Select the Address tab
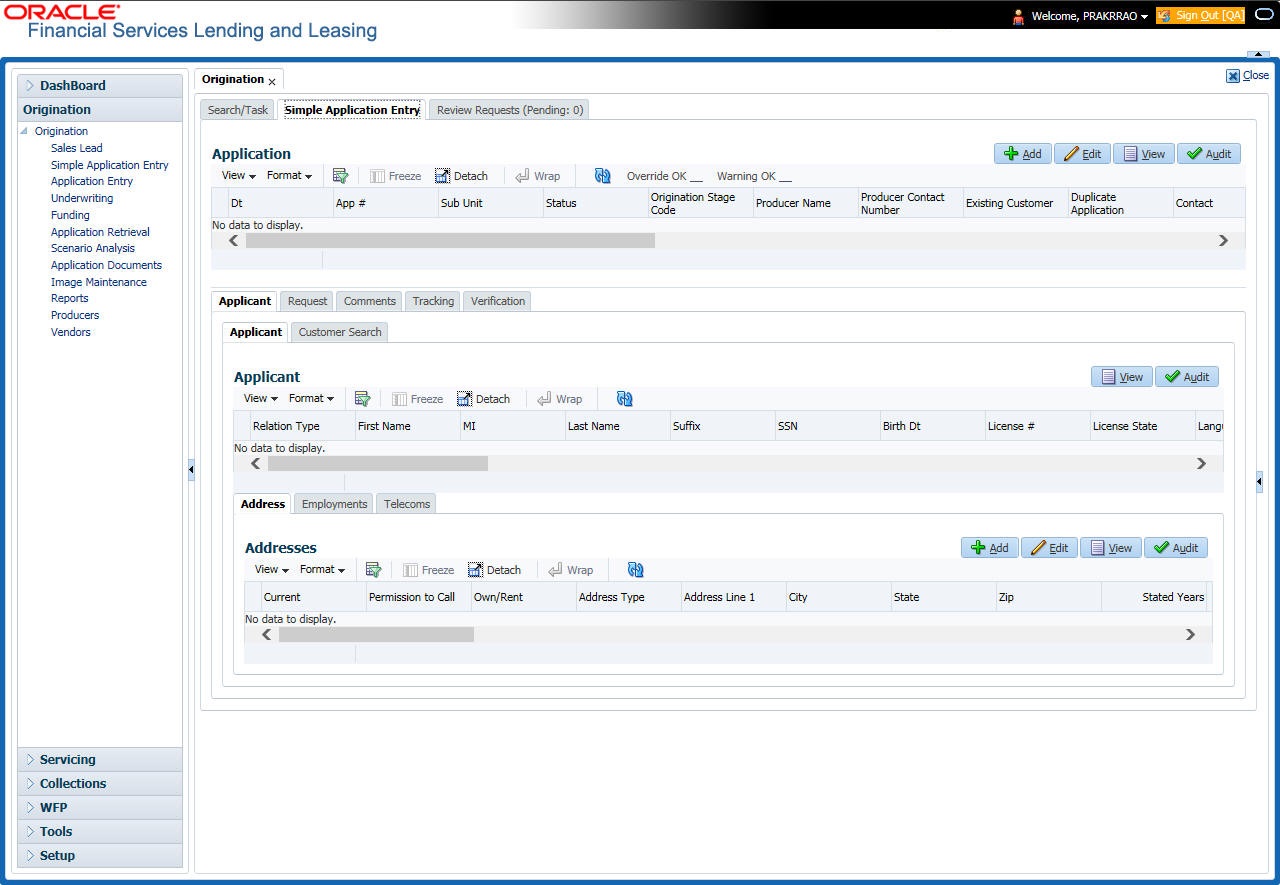This screenshot has width=1280, height=885. point(263,504)
